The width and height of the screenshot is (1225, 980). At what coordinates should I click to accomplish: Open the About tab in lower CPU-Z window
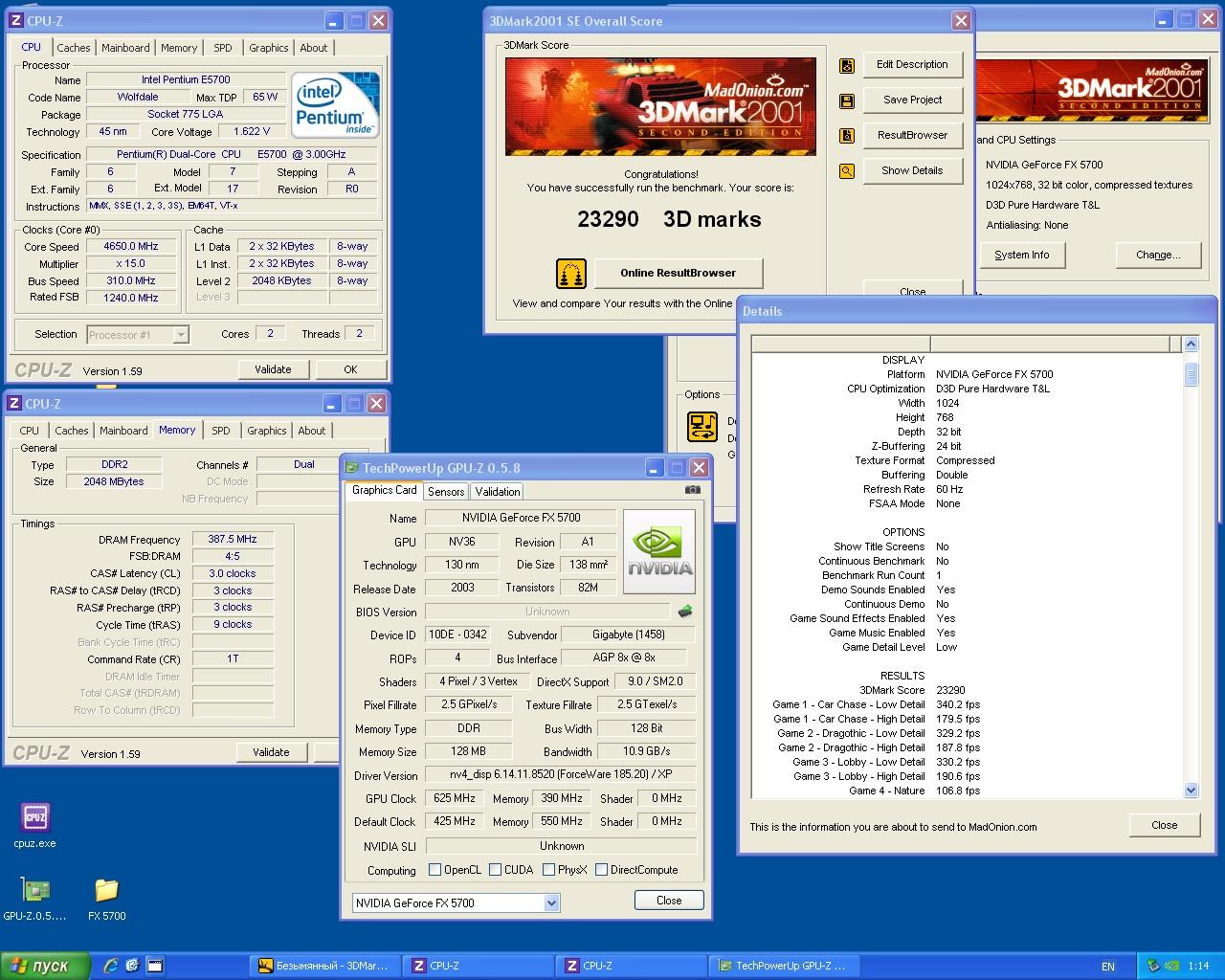[x=312, y=431]
